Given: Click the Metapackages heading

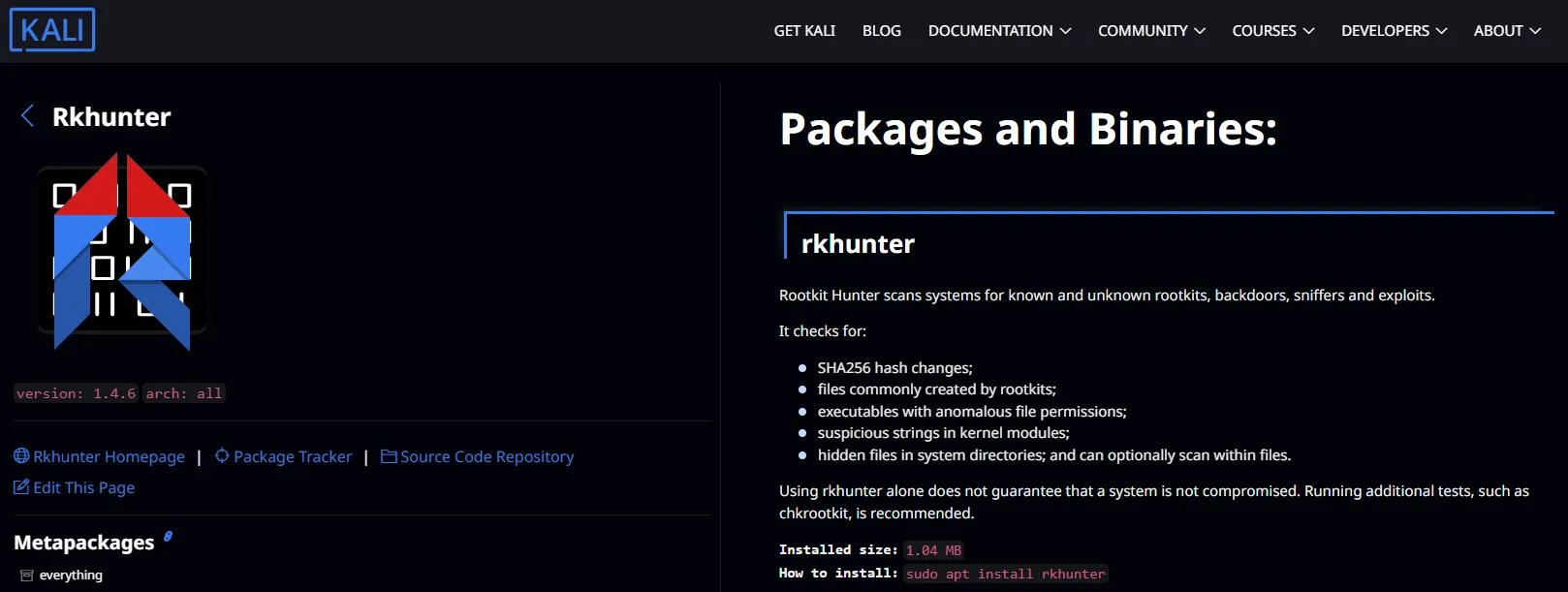Looking at the screenshot, I should point(84,543).
